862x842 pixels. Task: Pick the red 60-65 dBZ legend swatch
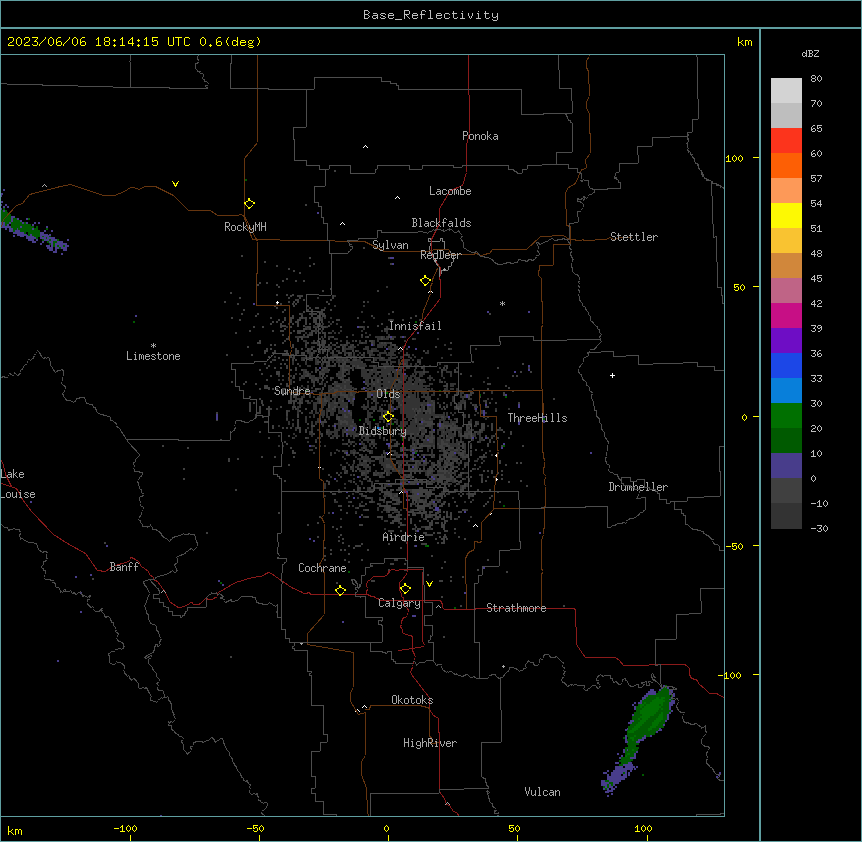pos(786,140)
